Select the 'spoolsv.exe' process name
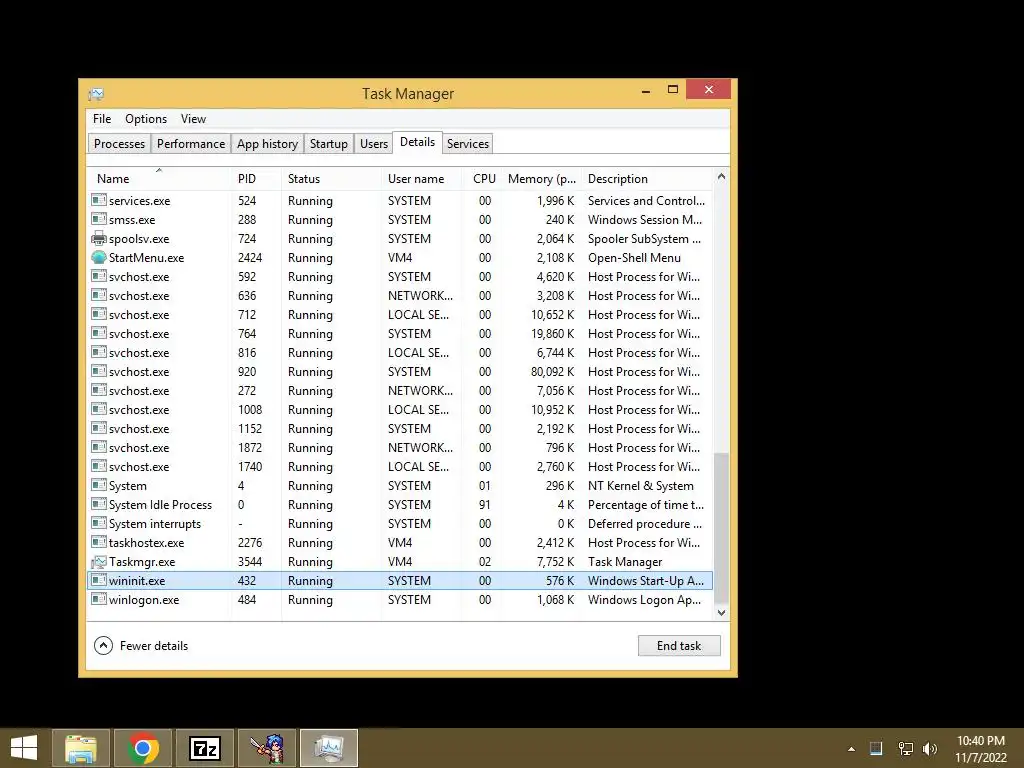The width and height of the screenshot is (1024, 768). 139,239
